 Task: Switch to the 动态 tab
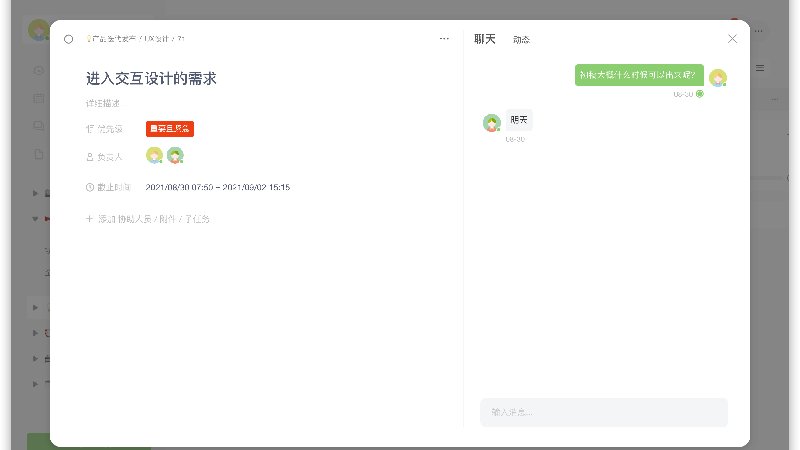tap(521, 40)
